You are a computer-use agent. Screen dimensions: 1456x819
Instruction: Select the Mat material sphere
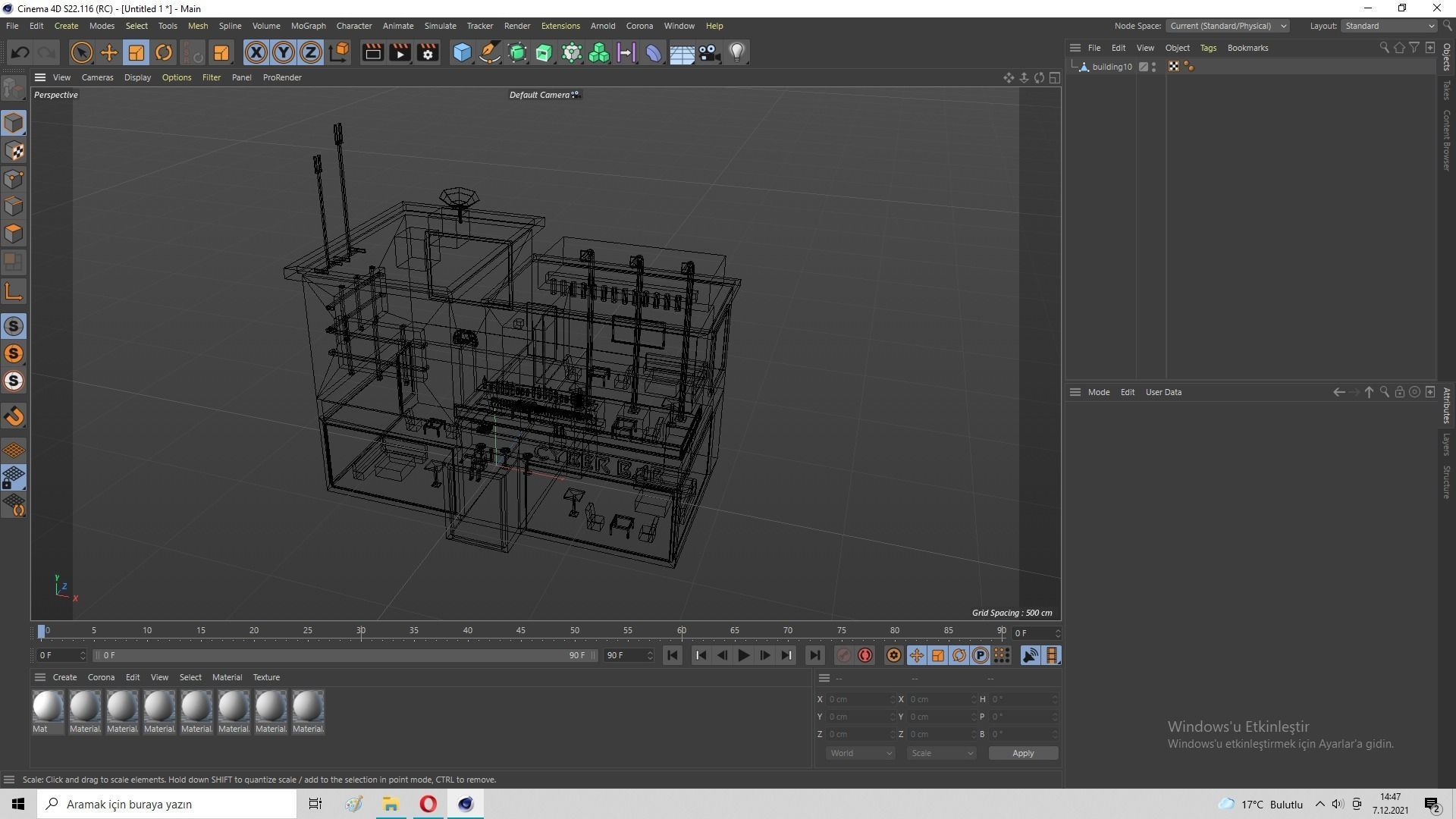click(48, 706)
